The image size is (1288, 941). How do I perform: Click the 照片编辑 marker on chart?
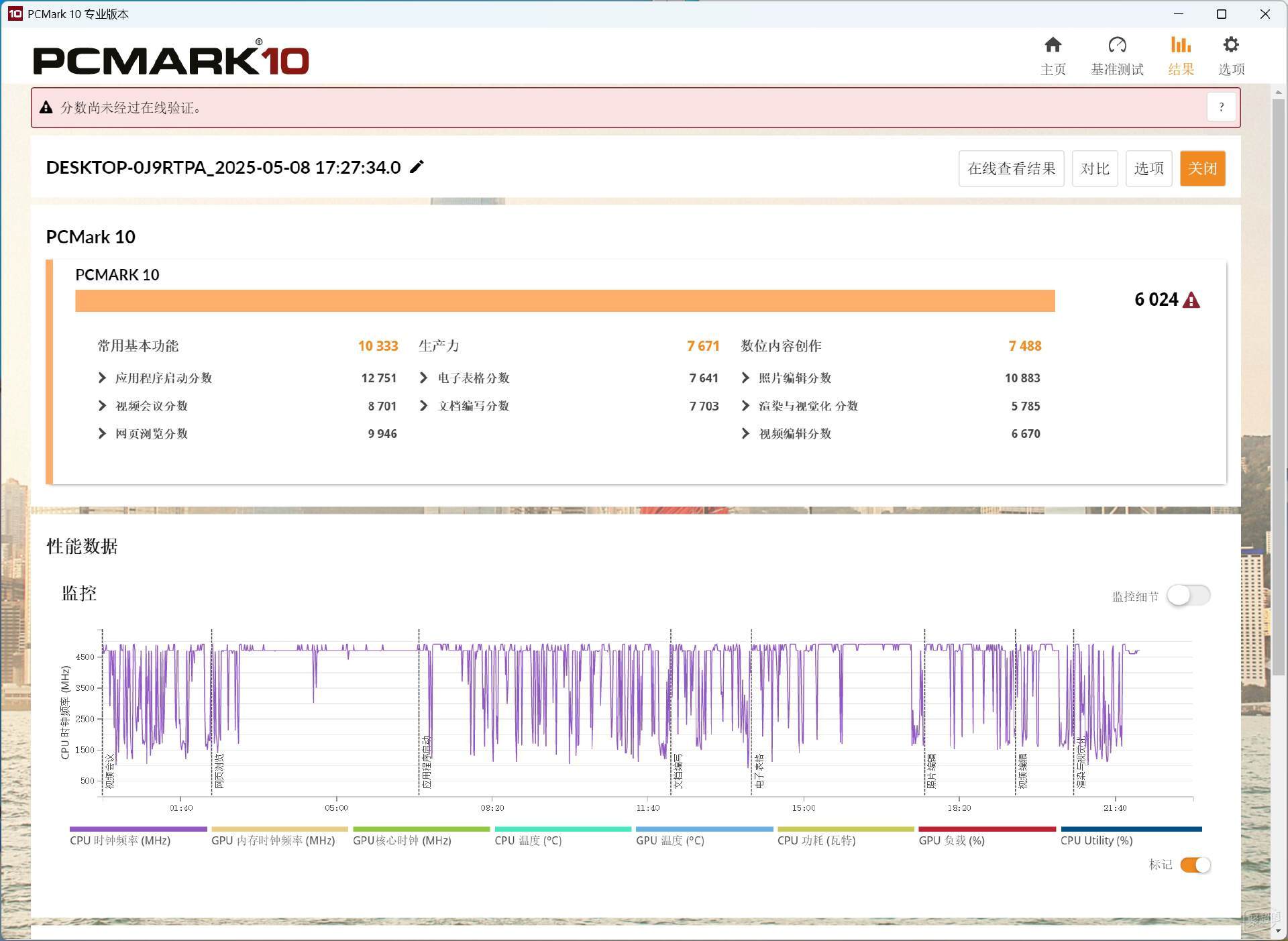[932, 771]
